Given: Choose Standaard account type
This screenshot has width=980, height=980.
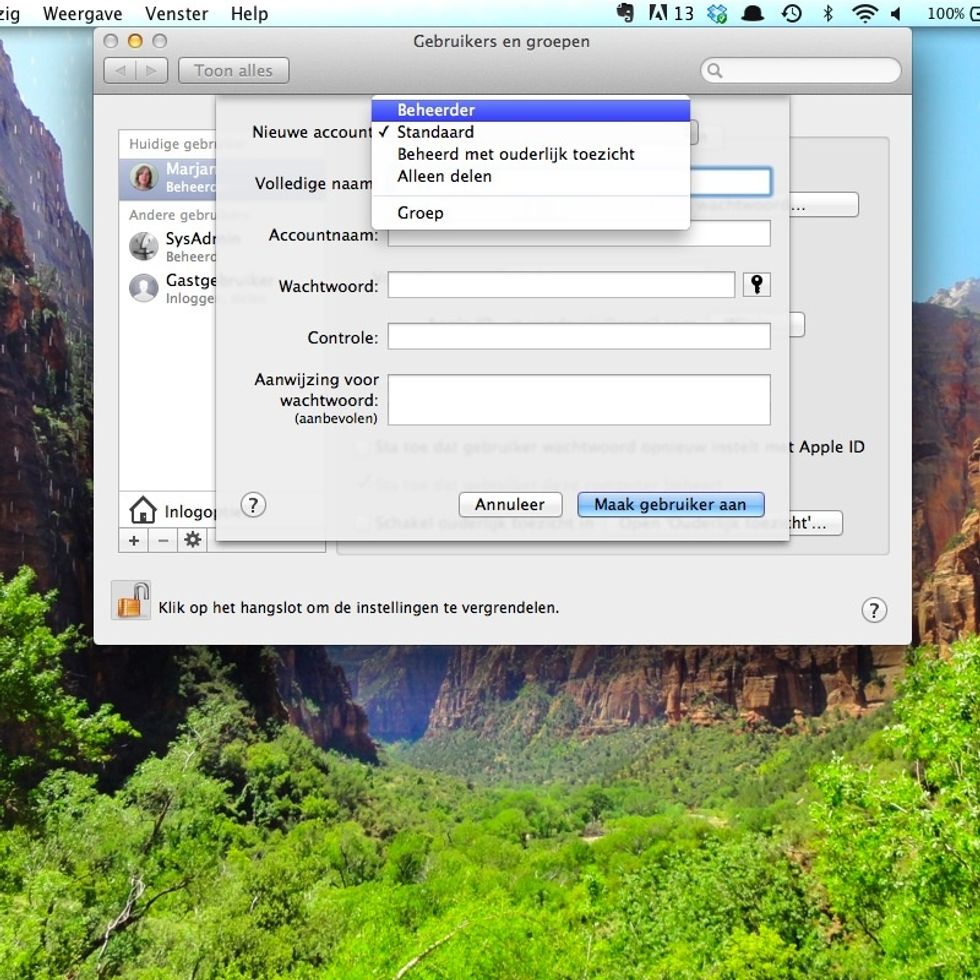Looking at the screenshot, I should [531, 132].
